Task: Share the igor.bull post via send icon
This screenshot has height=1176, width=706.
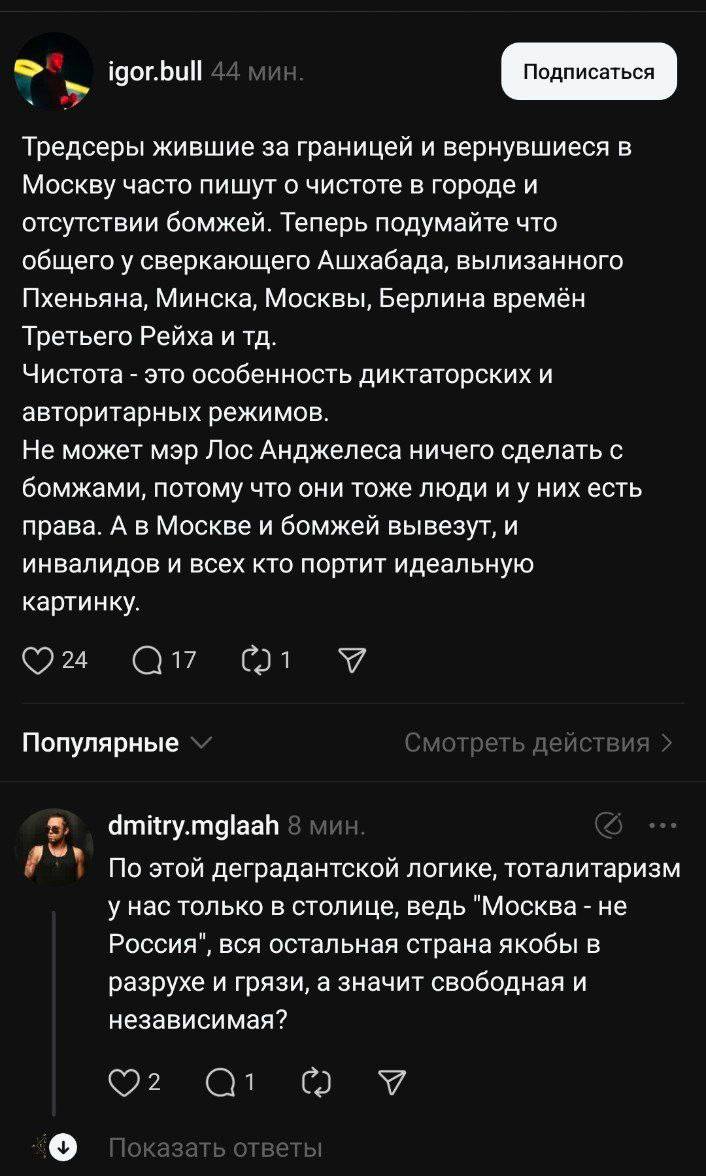Action: point(354,659)
